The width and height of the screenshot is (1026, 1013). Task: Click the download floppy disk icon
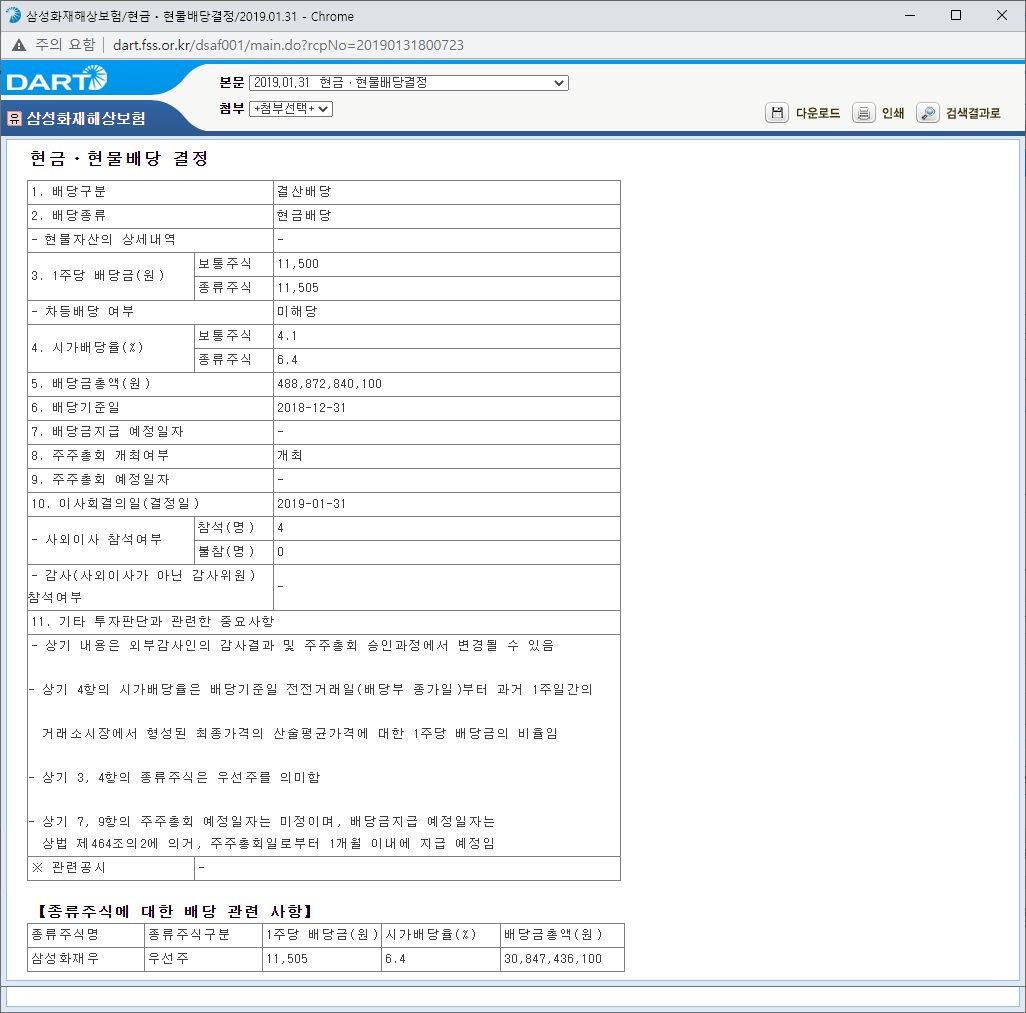coord(777,113)
